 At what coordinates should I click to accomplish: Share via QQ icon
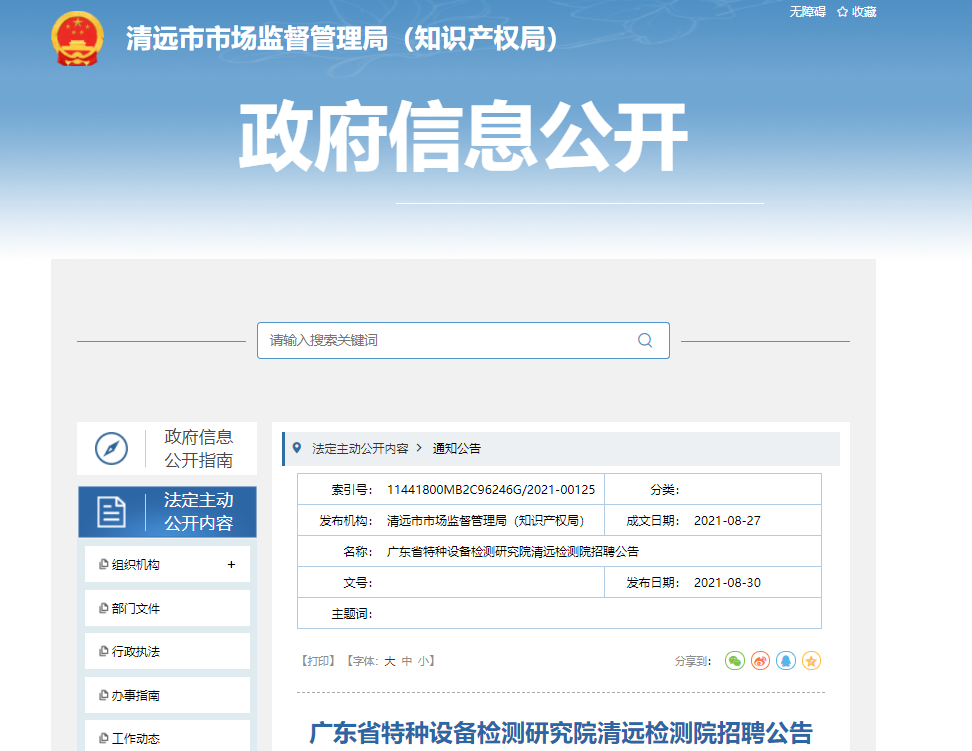pyautogui.click(x=786, y=661)
